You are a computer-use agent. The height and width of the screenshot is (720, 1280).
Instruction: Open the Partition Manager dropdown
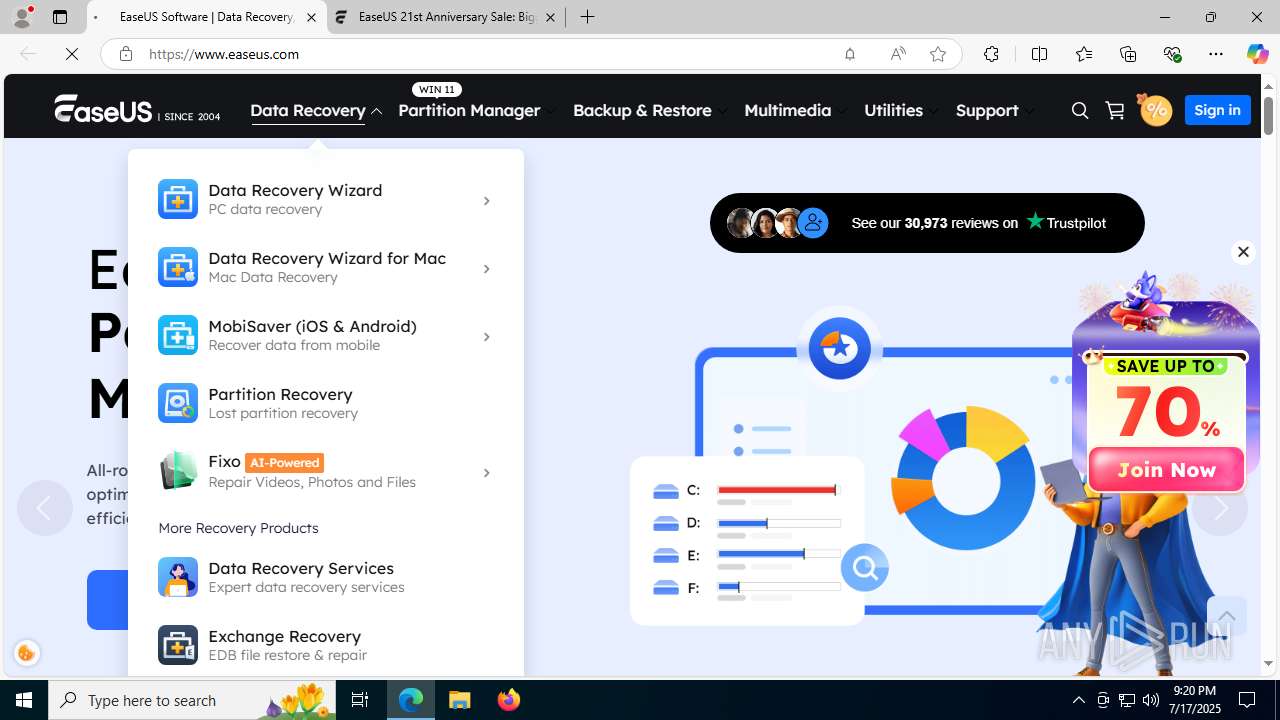476,110
